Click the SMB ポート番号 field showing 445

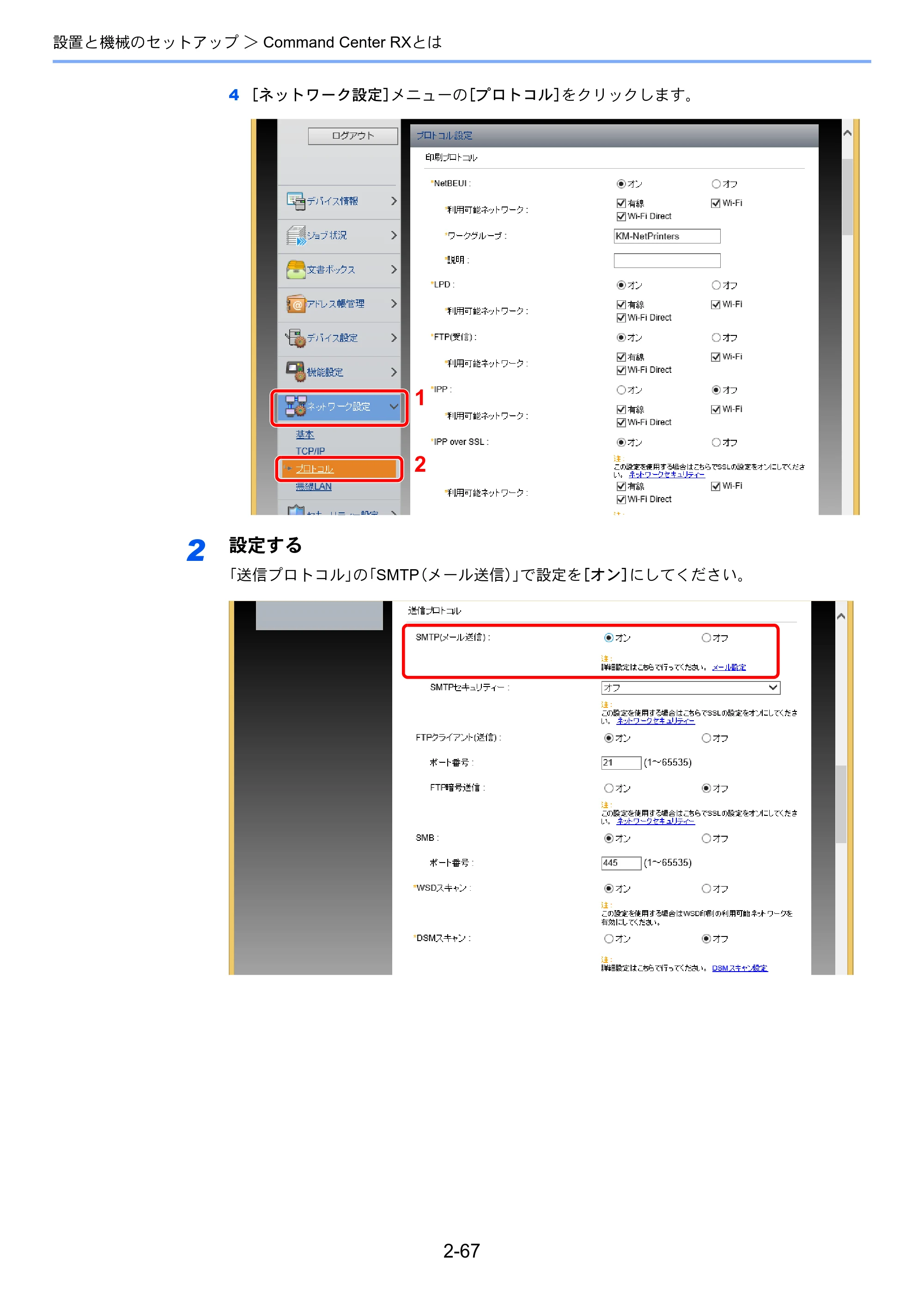tap(620, 863)
